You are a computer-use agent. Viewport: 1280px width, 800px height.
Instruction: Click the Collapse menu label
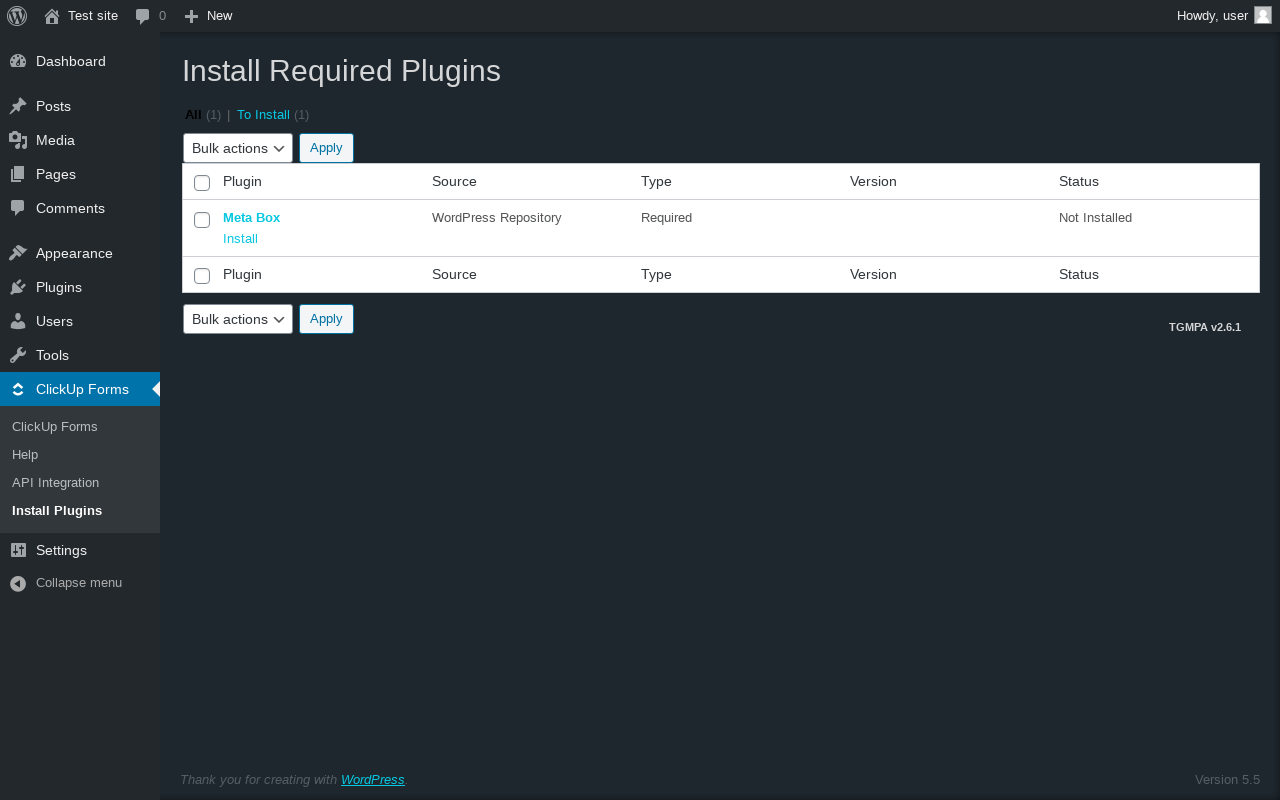pyautogui.click(x=79, y=583)
